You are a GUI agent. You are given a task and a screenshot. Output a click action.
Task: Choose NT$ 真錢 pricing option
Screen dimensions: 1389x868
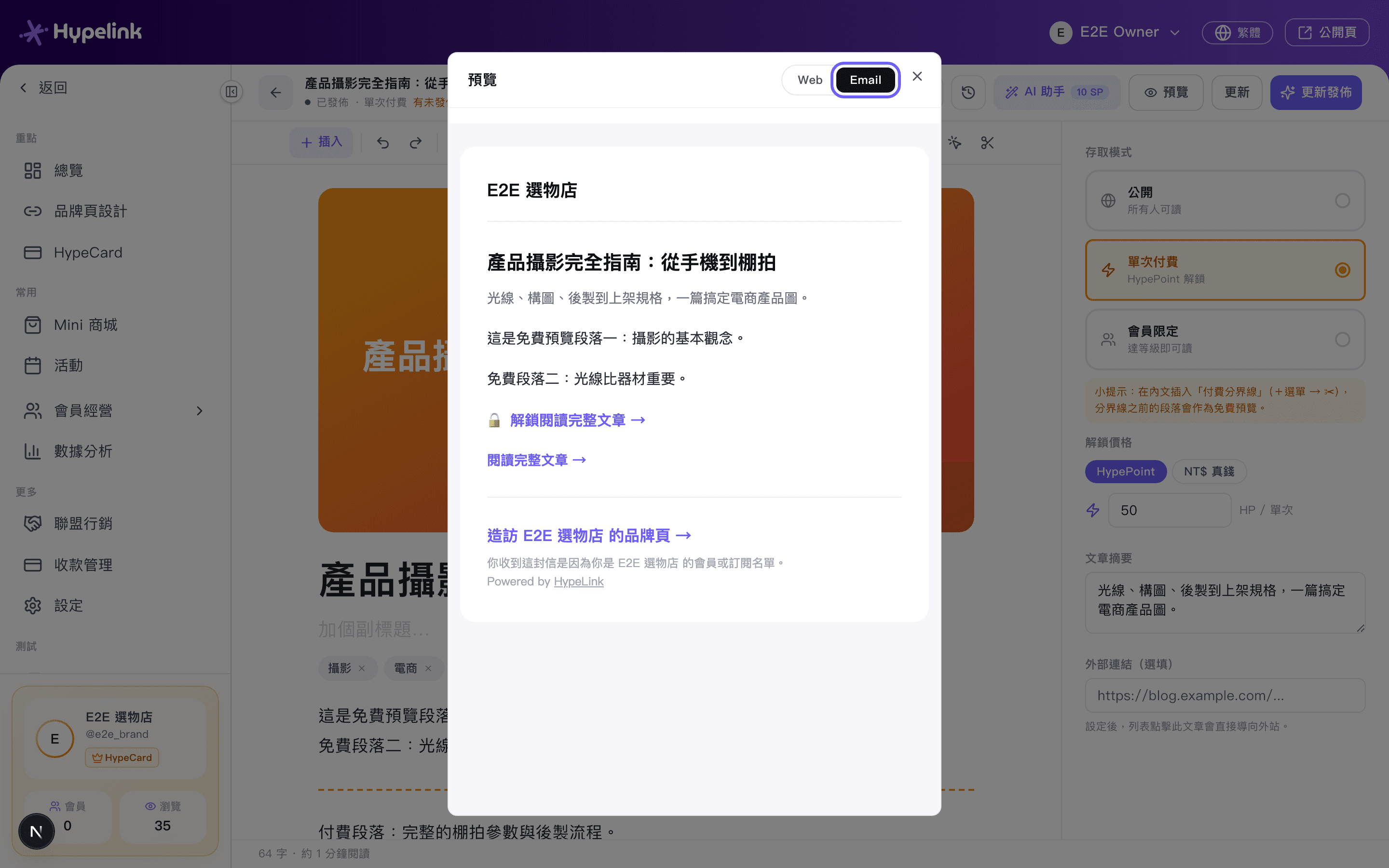(1209, 471)
